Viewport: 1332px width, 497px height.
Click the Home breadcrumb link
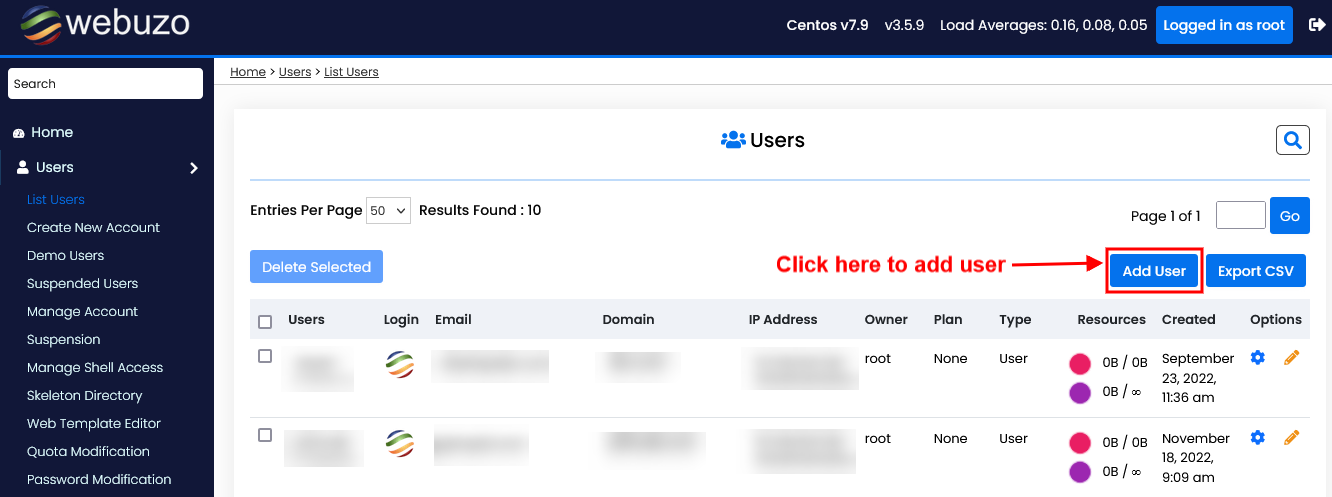point(248,72)
